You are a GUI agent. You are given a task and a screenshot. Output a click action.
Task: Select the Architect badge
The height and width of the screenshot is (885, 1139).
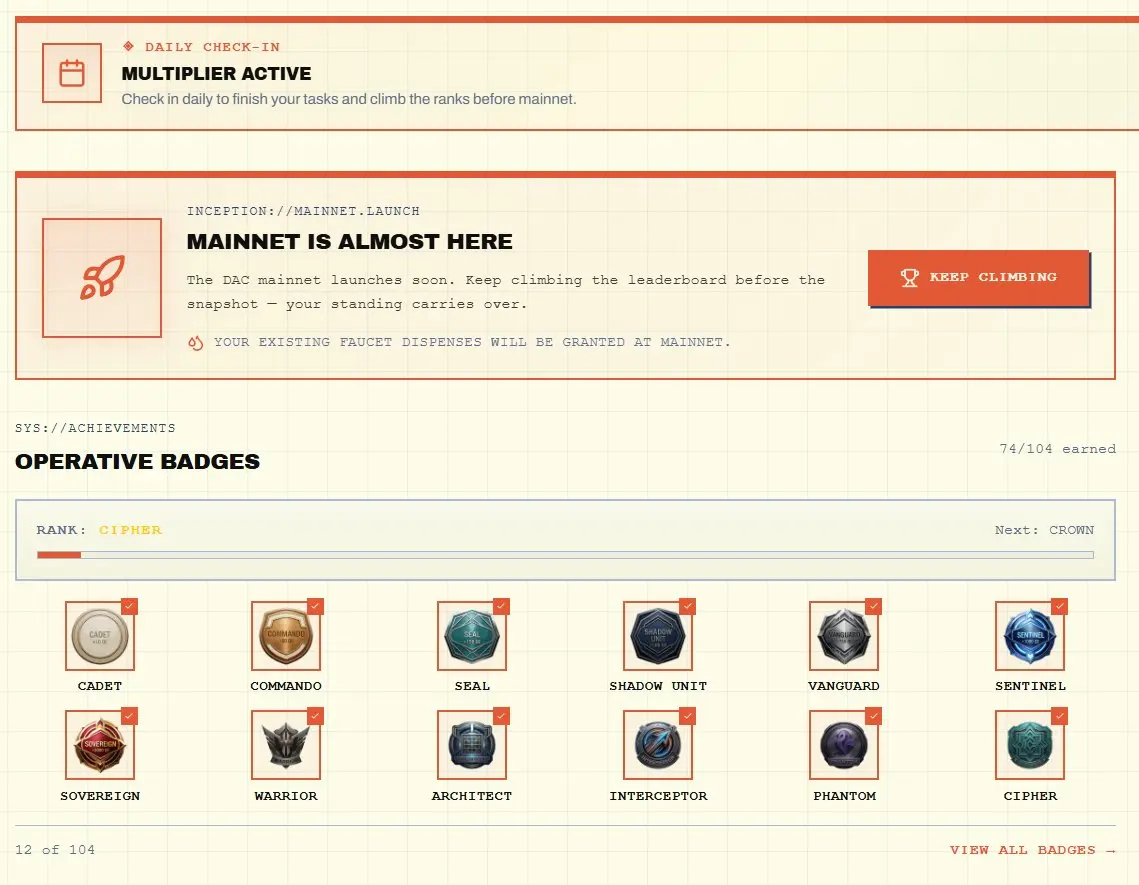(472, 745)
